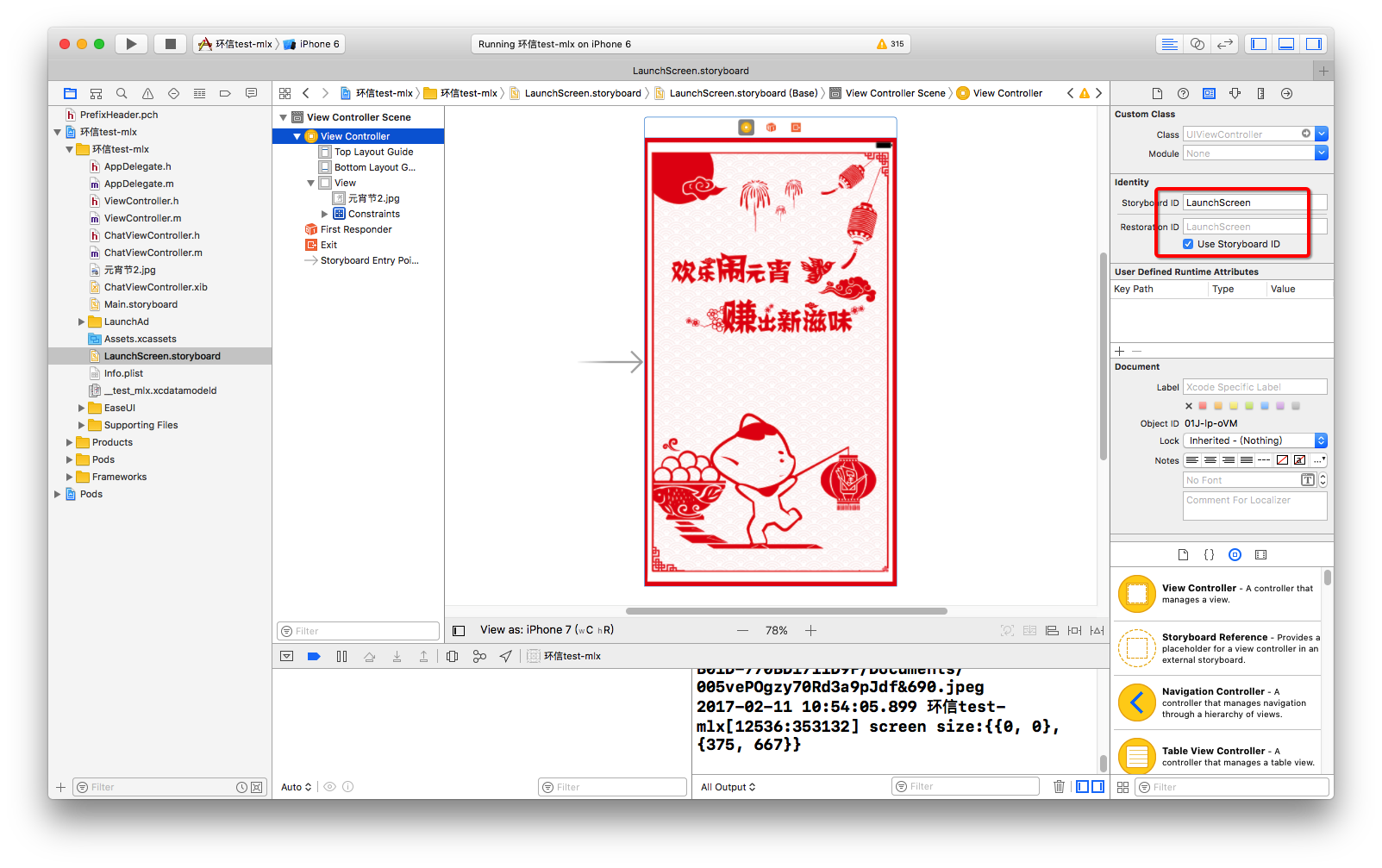Open the Align constraints tool
This screenshot has height=868, width=1382.
1052,631
